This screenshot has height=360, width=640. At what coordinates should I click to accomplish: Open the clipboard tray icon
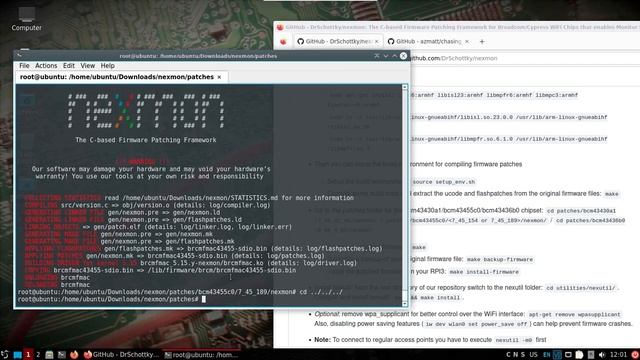[579, 355]
